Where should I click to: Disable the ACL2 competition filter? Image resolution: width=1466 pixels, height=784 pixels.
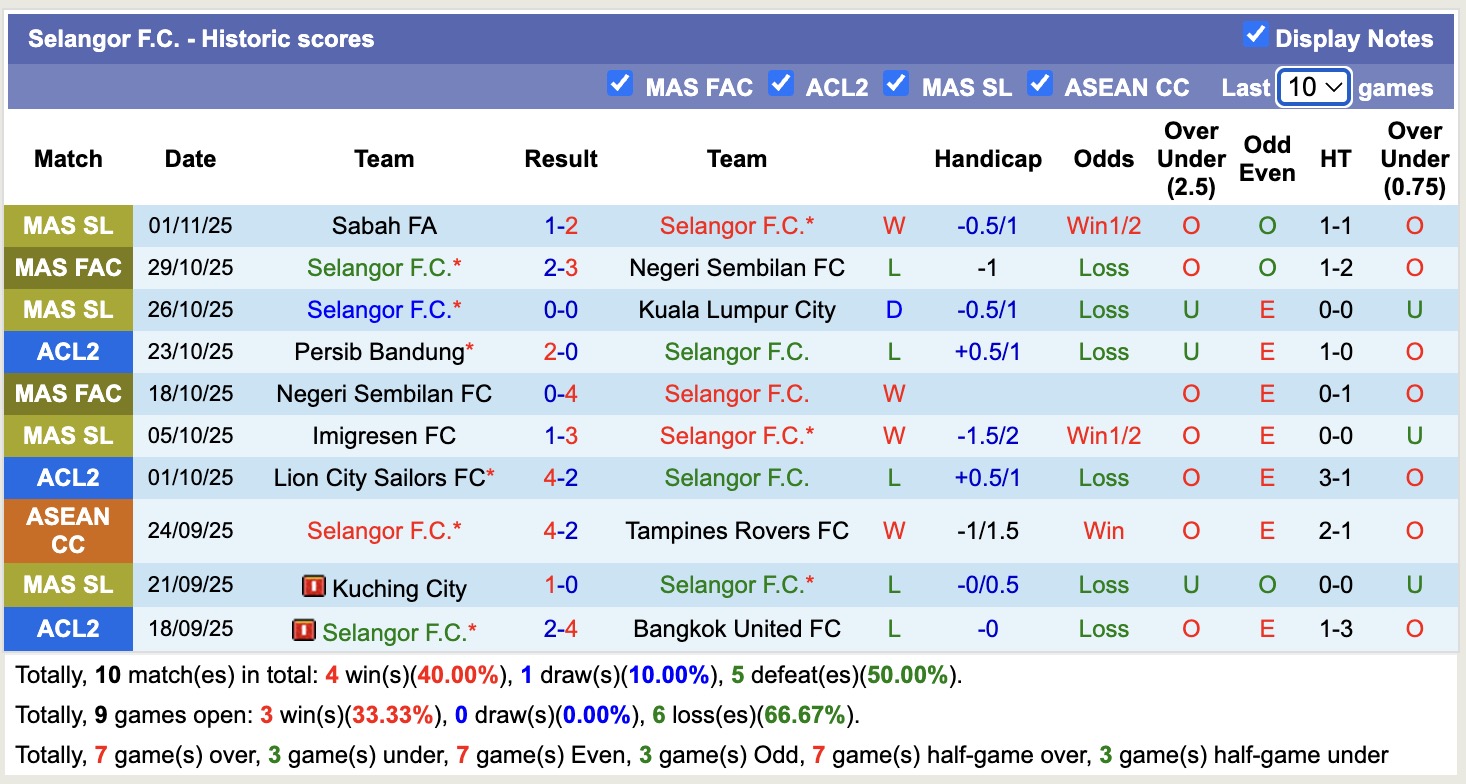pos(780,86)
